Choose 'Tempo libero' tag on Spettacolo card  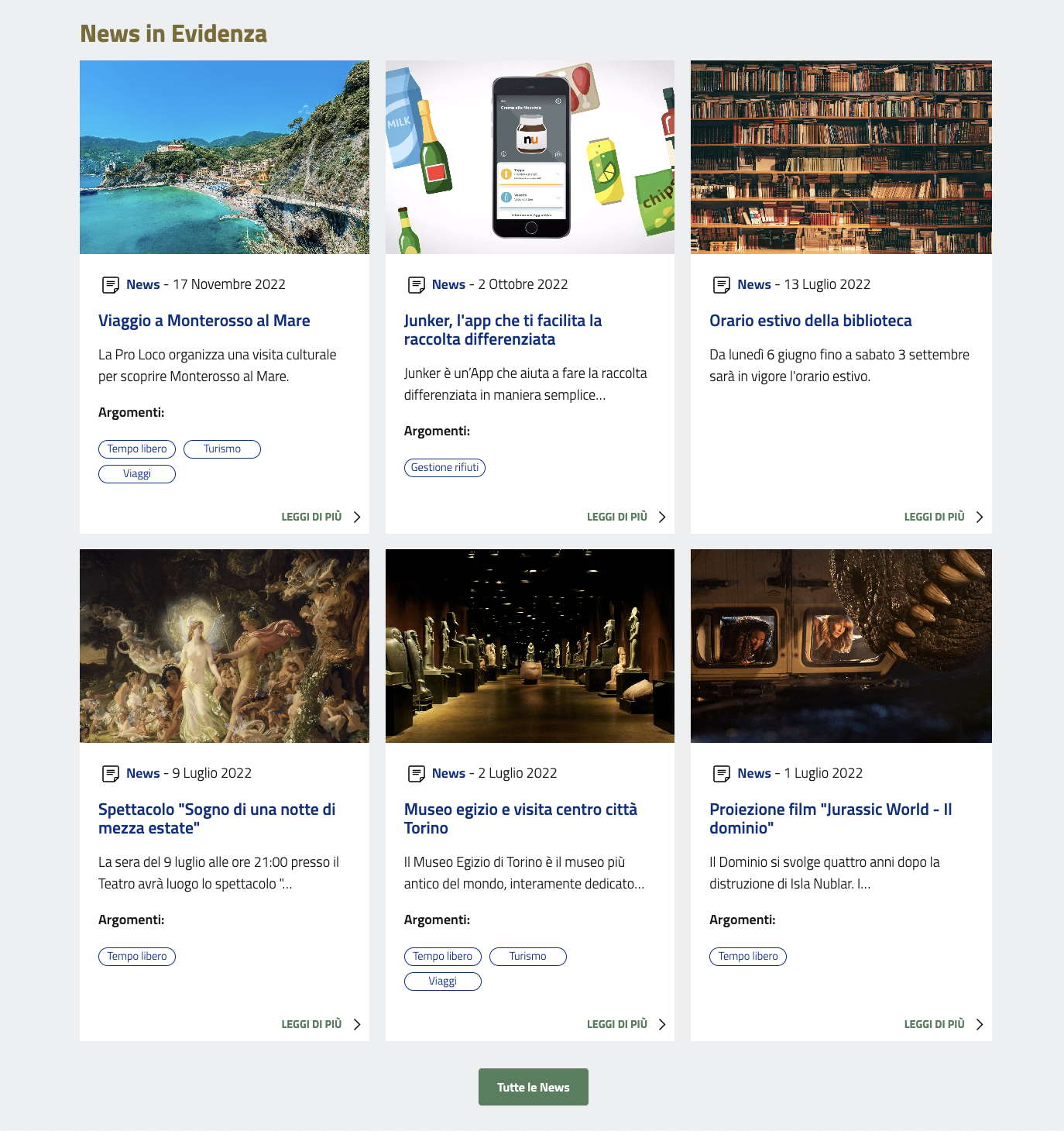coord(137,957)
